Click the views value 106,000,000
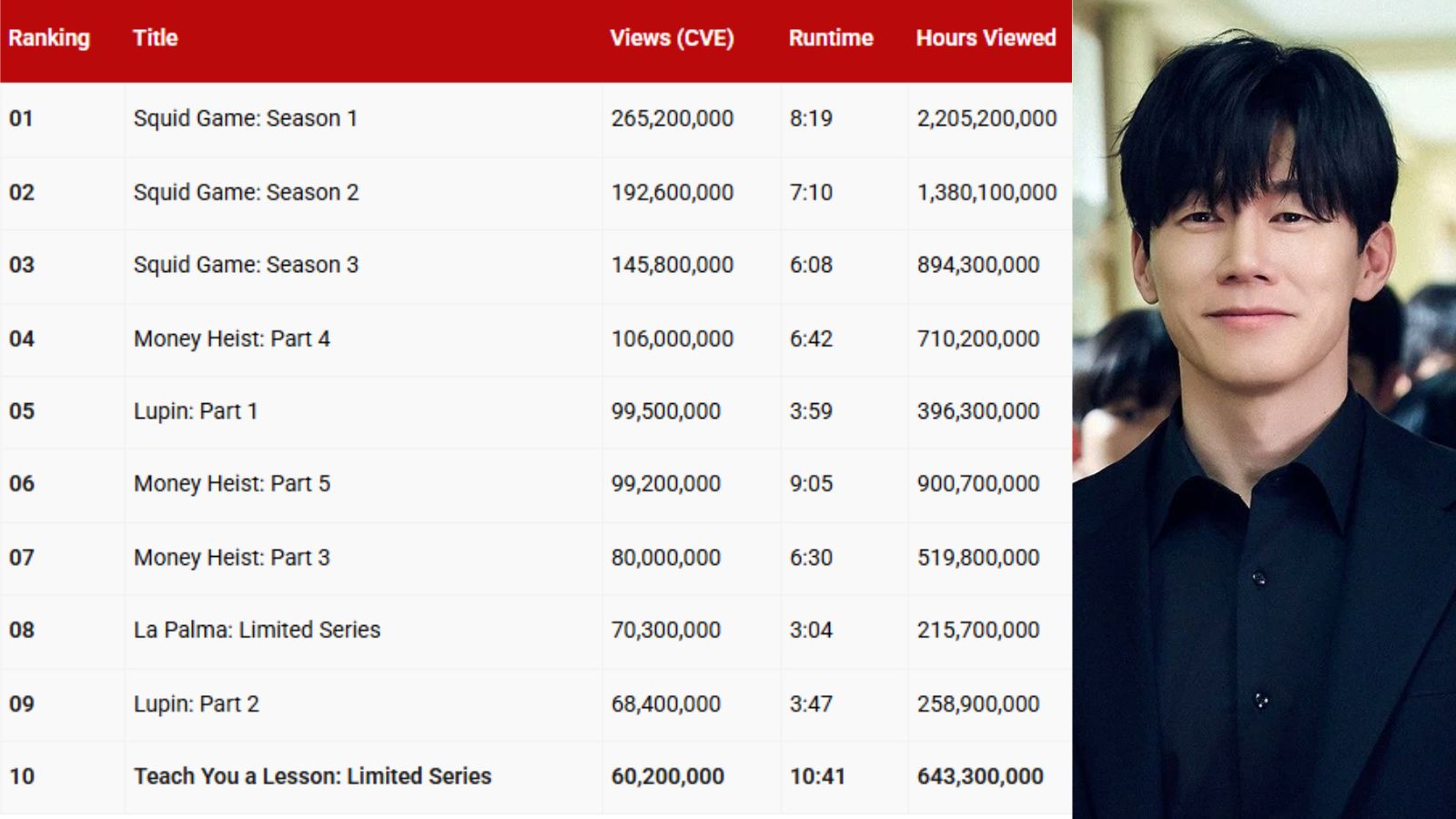 pos(672,339)
